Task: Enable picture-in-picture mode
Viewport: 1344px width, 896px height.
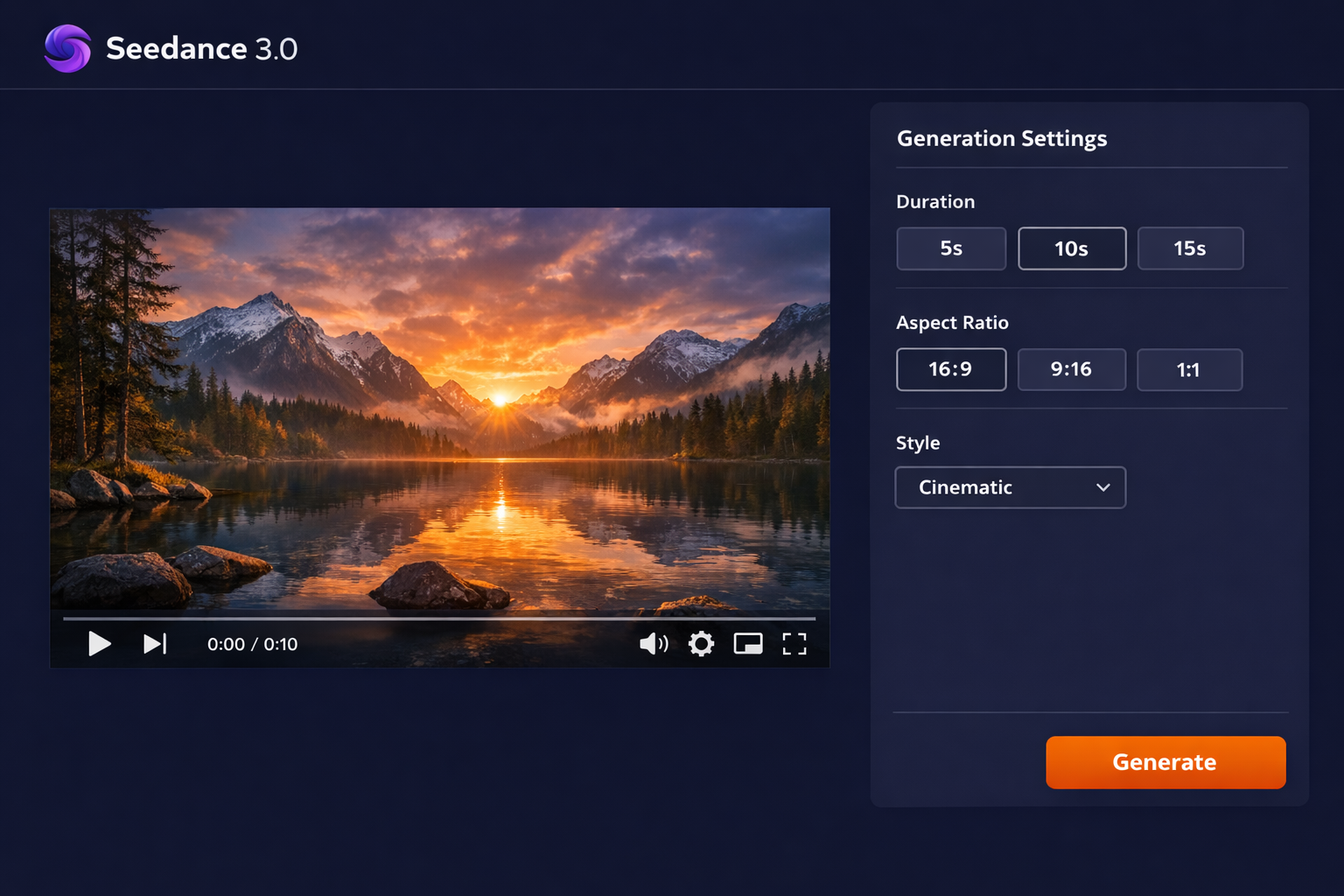Action: point(748,644)
